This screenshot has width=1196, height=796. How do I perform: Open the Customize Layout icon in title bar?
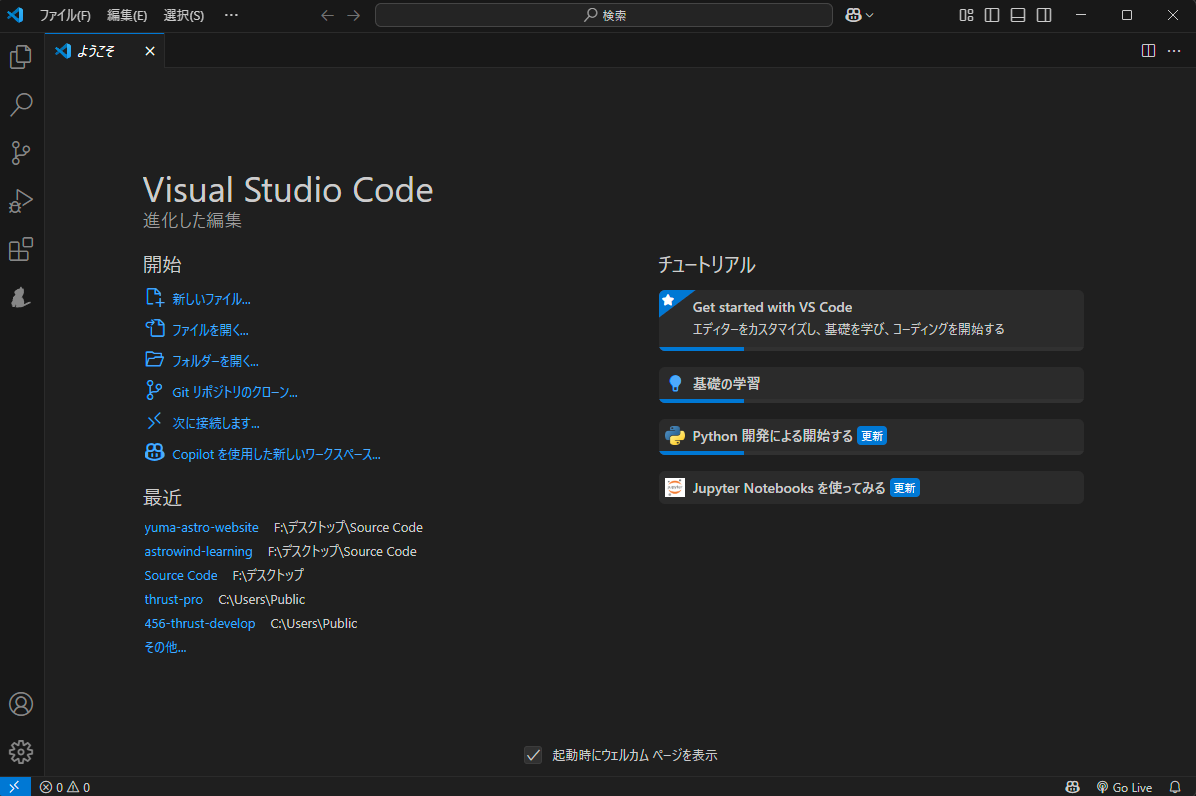pos(966,15)
